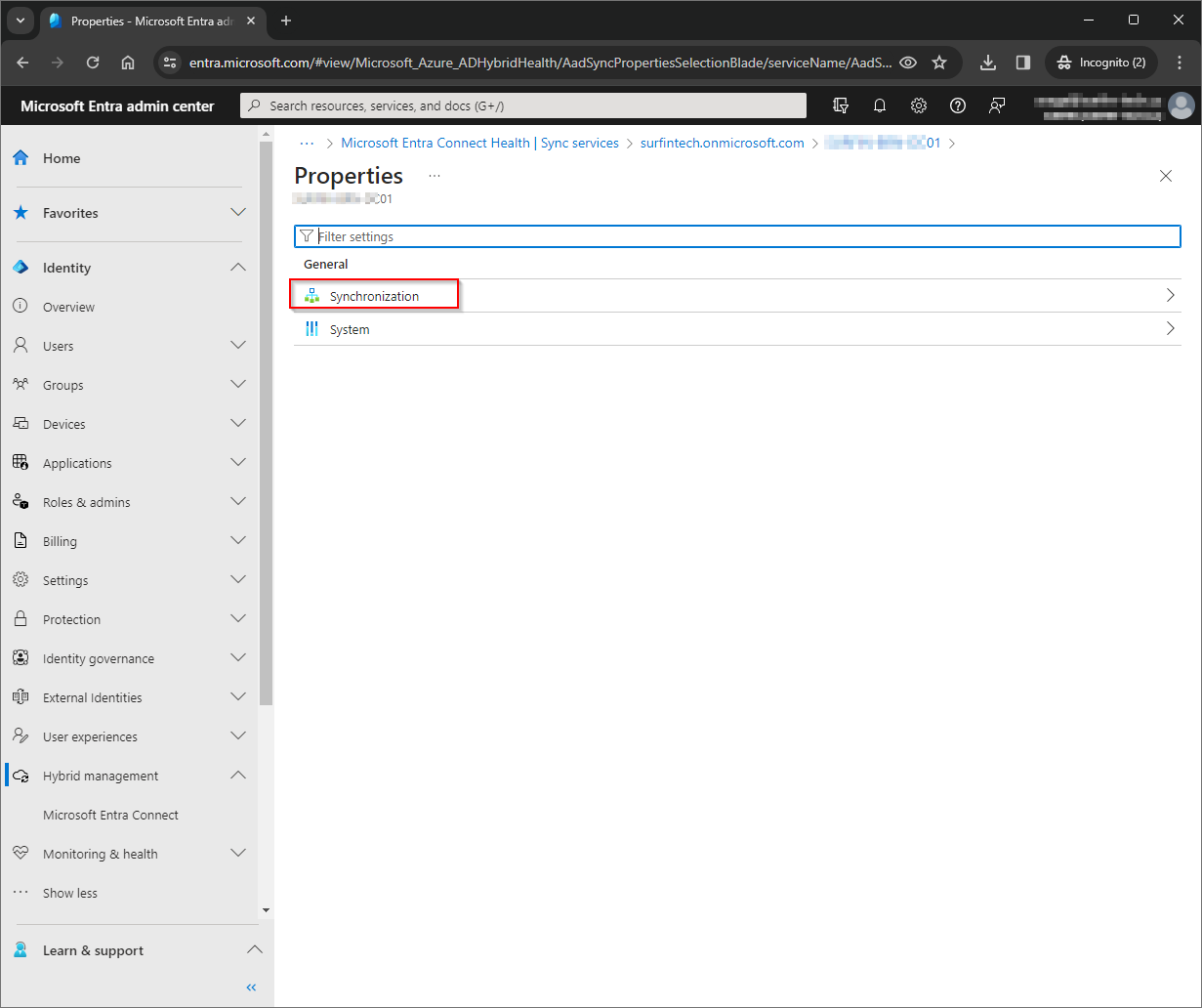1202x1008 pixels.
Task: Click the Billing document icon
Action: (21, 541)
